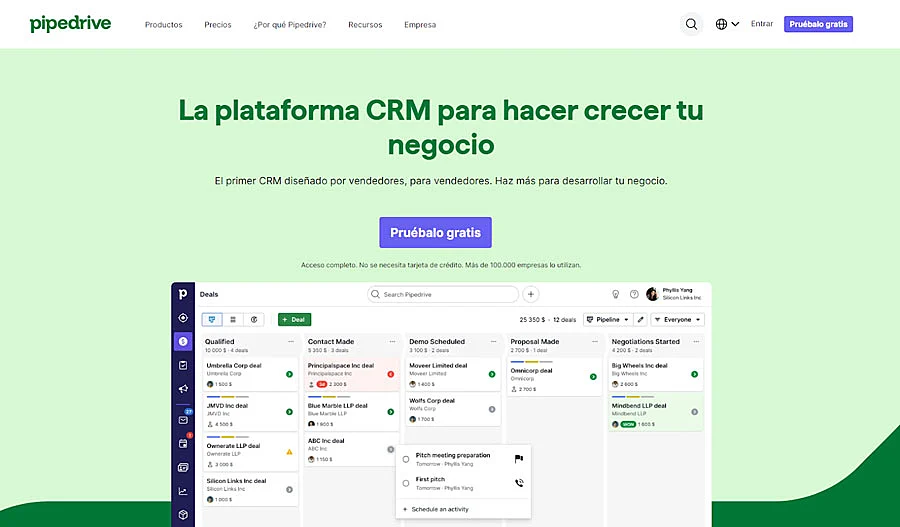Open the Mindbend LLP deal card title
Screen dimensions: 900x527
(x=639, y=405)
